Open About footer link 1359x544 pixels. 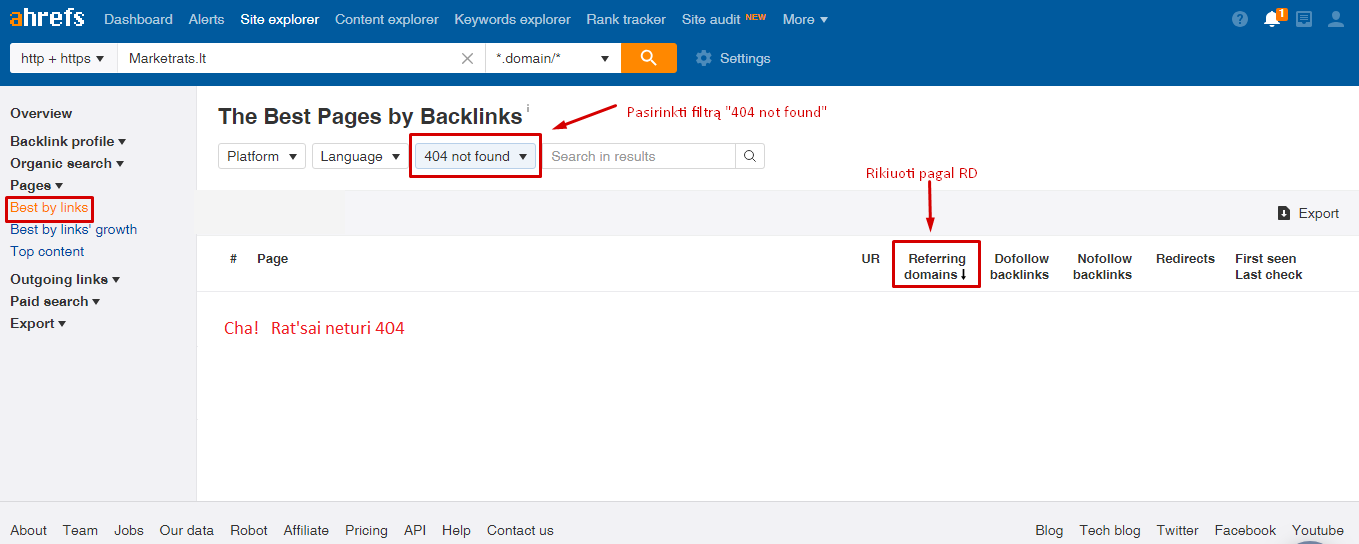[28, 530]
